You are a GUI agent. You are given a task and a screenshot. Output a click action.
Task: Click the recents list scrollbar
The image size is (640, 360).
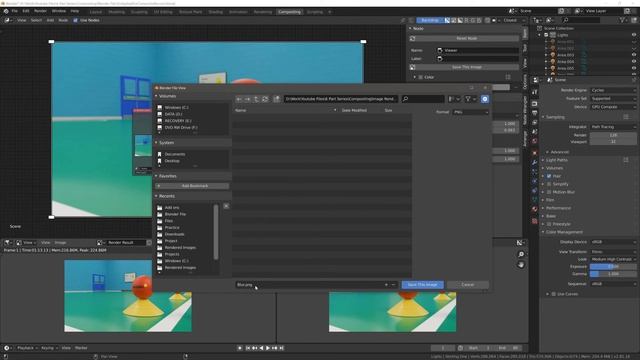tap(216, 232)
